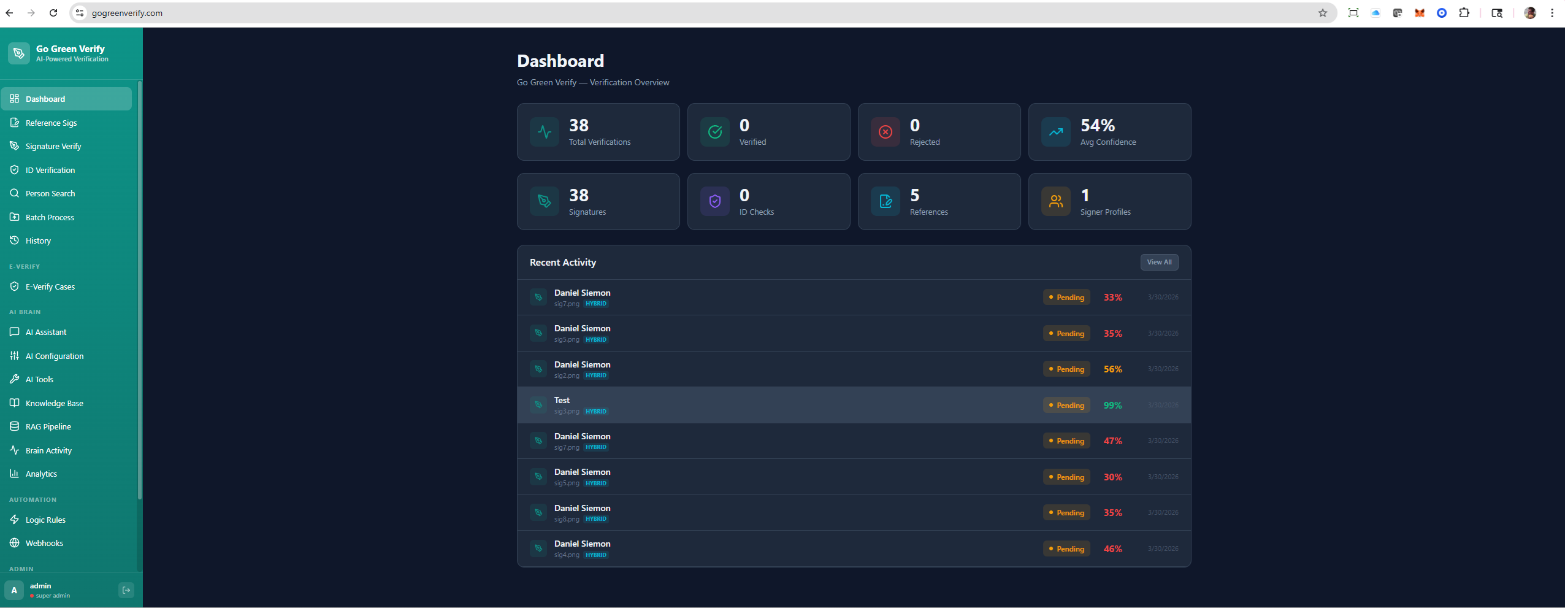Click the Avg Confidence stat card

coord(1109,132)
